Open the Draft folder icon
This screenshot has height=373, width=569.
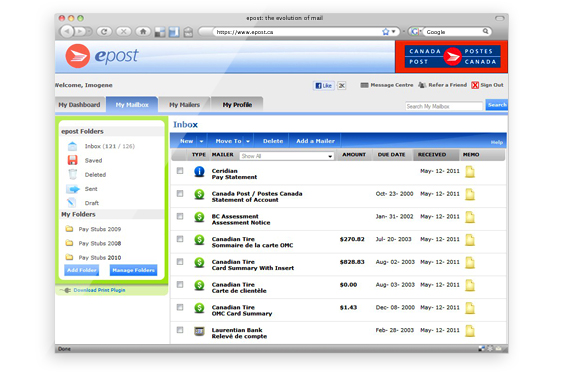71,202
